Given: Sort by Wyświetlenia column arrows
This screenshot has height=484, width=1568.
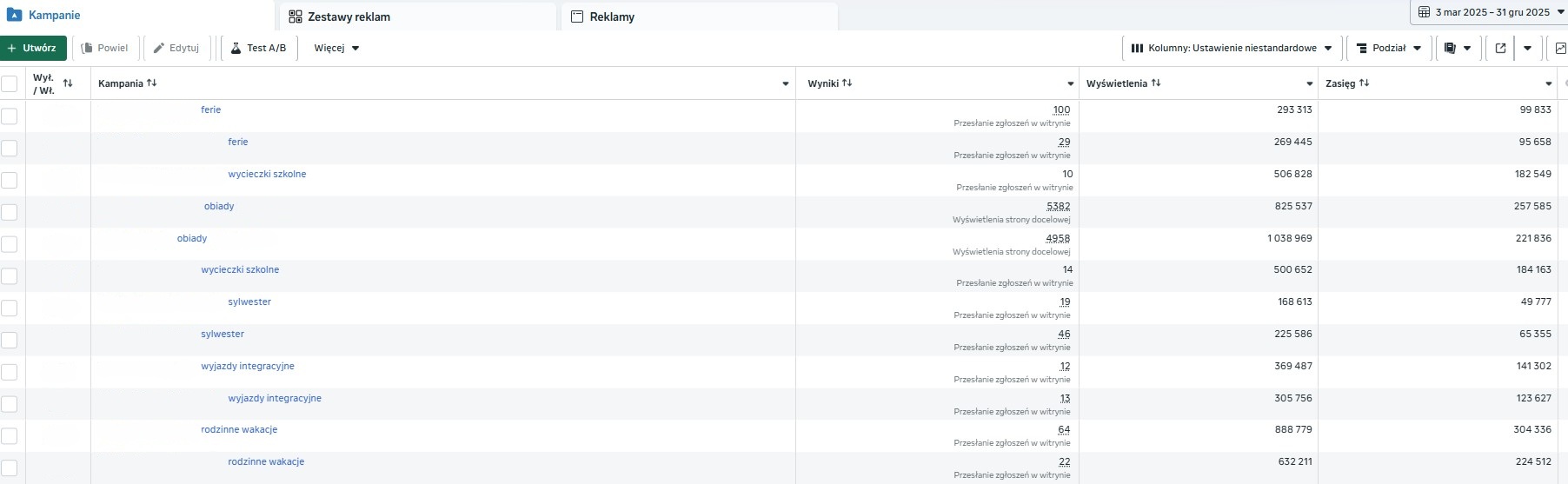Looking at the screenshot, I should tap(1155, 83).
